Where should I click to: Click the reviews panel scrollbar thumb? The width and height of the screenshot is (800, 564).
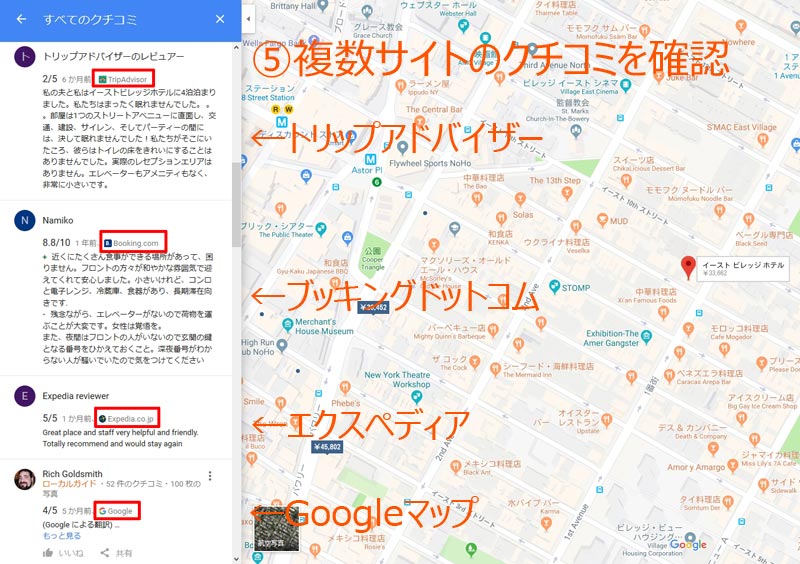tap(236, 204)
